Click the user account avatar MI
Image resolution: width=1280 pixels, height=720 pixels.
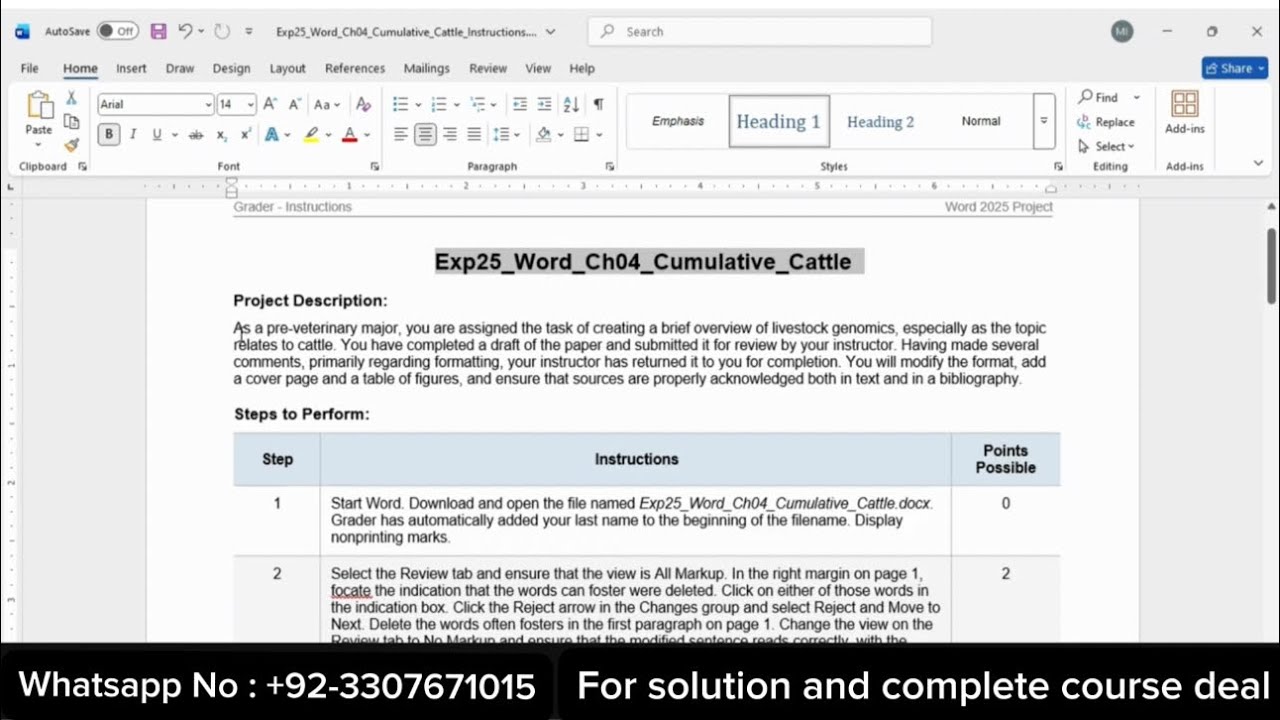click(x=1122, y=31)
